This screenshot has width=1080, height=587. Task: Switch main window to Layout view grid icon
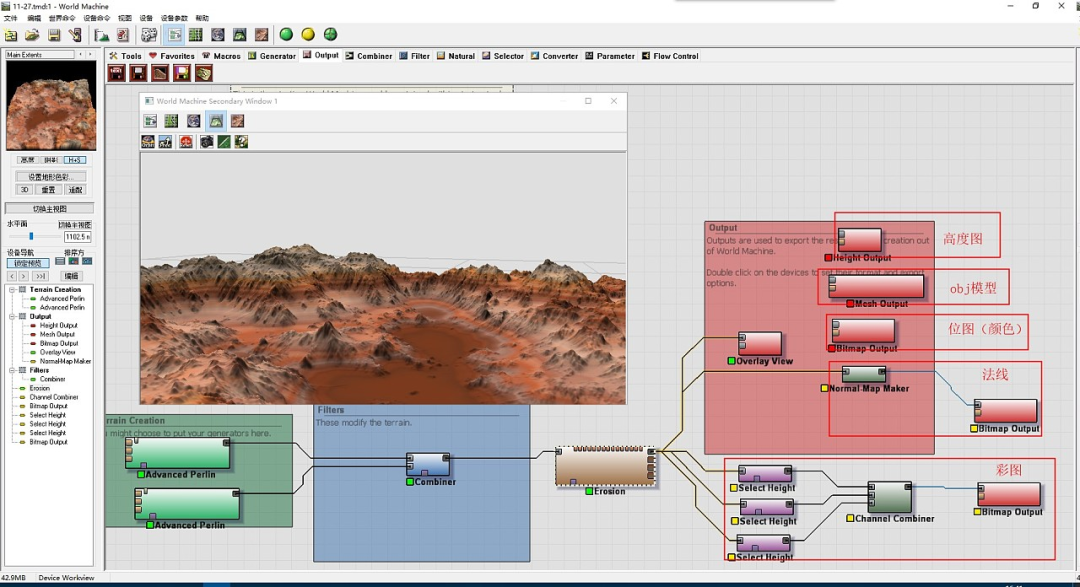point(196,34)
